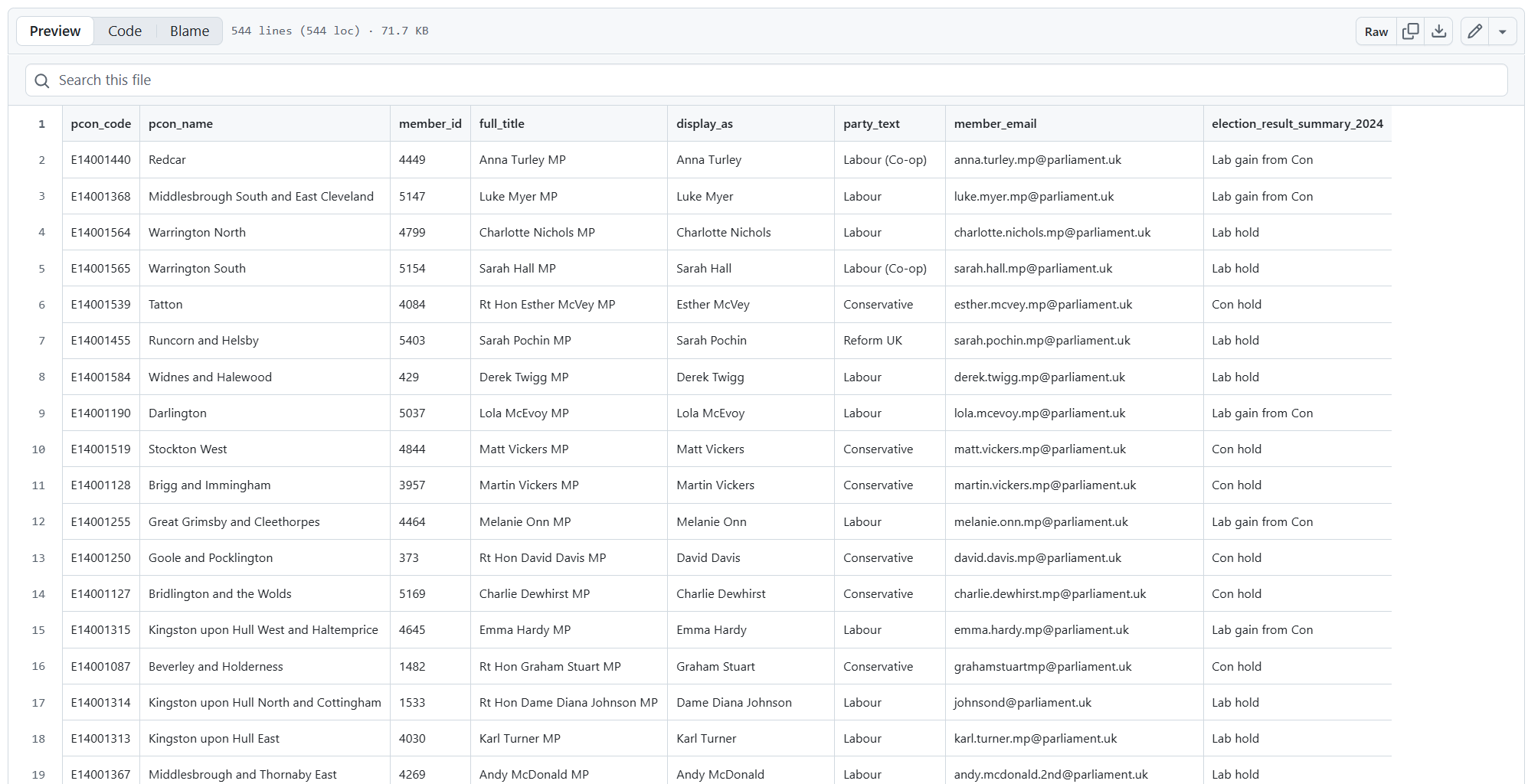1528x784 pixels.
Task: Select the member_id column header
Action: (x=430, y=123)
